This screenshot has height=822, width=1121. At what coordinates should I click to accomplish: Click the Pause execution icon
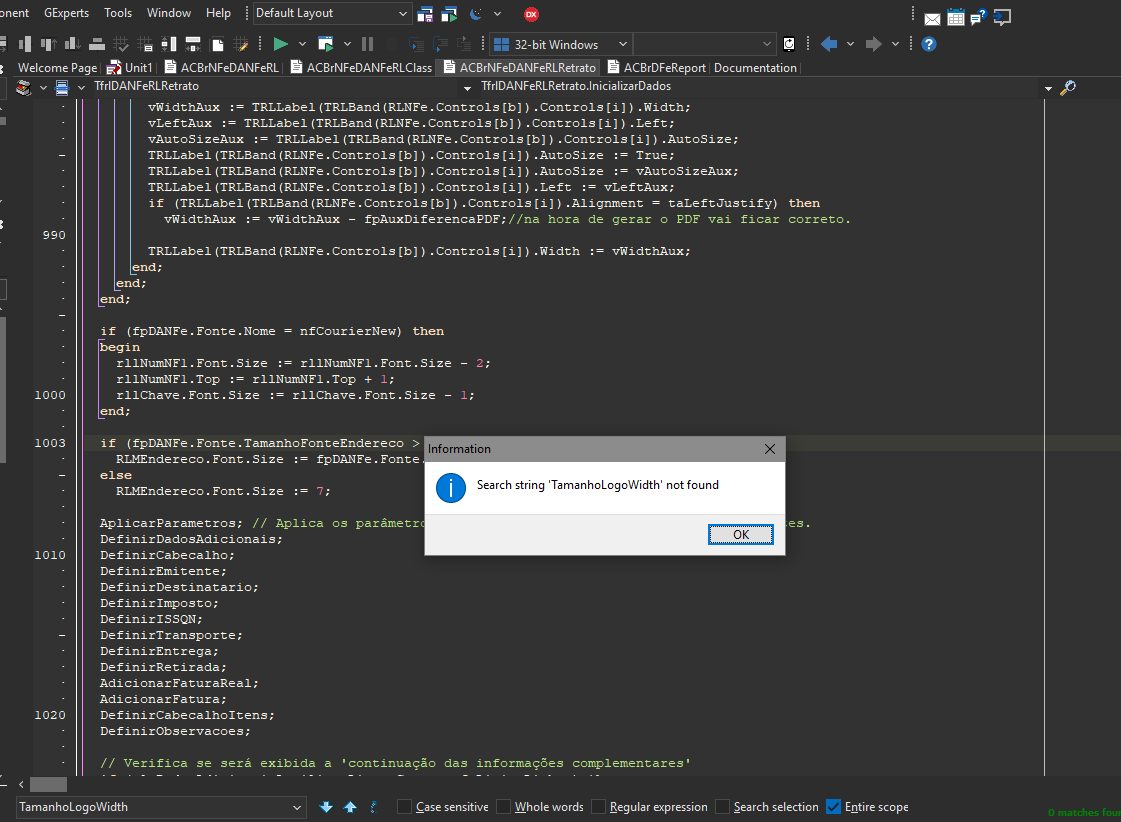coord(367,44)
